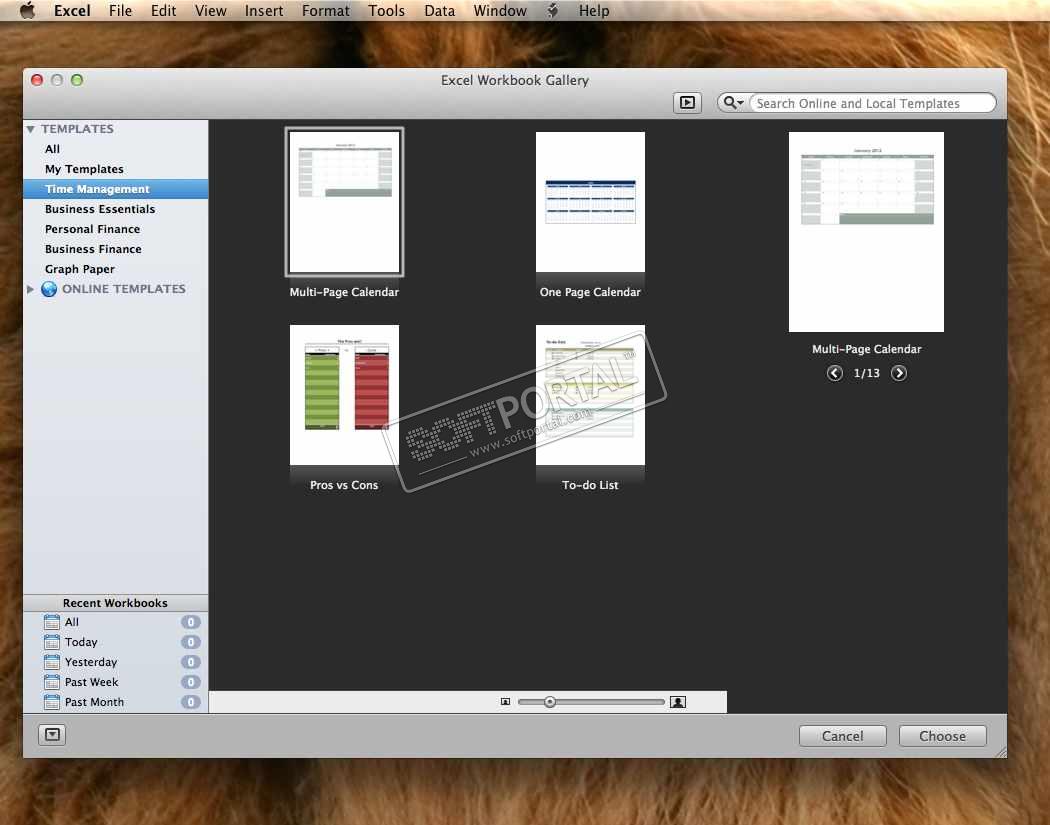This screenshot has width=1050, height=825.
Task: Open the Window menu
Action: pyautogui.click(x=500, y=11)
